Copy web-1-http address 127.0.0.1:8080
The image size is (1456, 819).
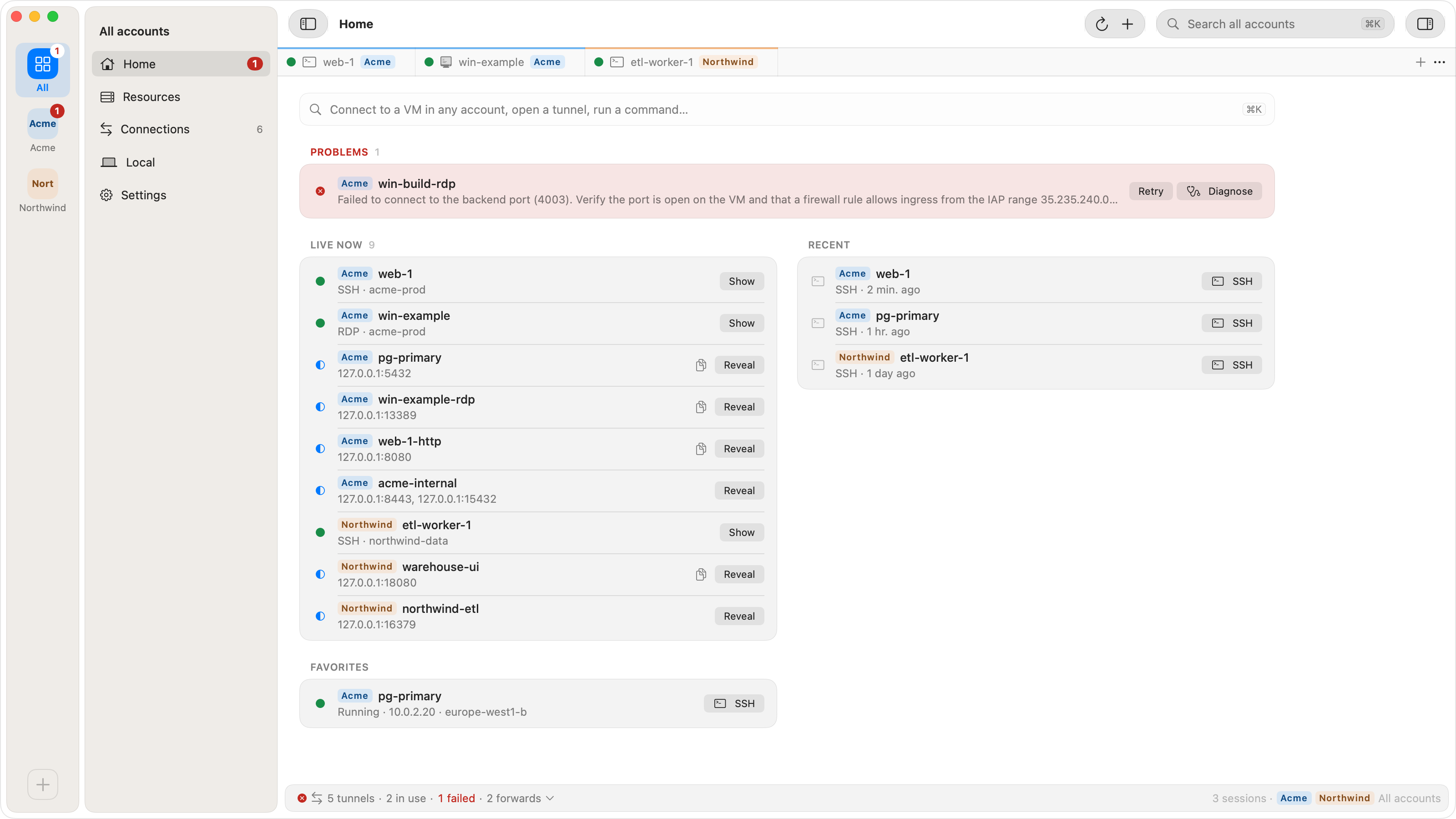701,449
